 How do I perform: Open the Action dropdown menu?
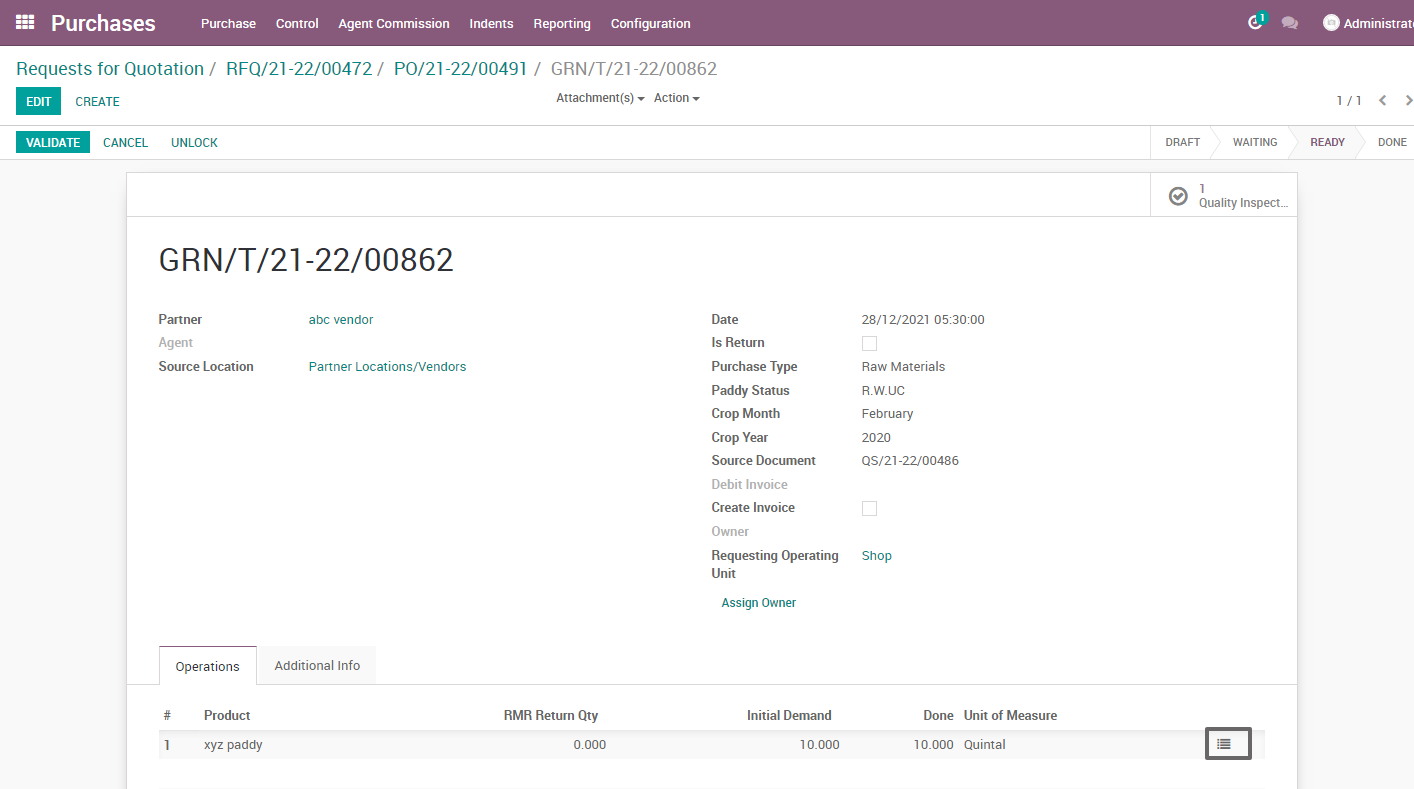tap(676, 97)
